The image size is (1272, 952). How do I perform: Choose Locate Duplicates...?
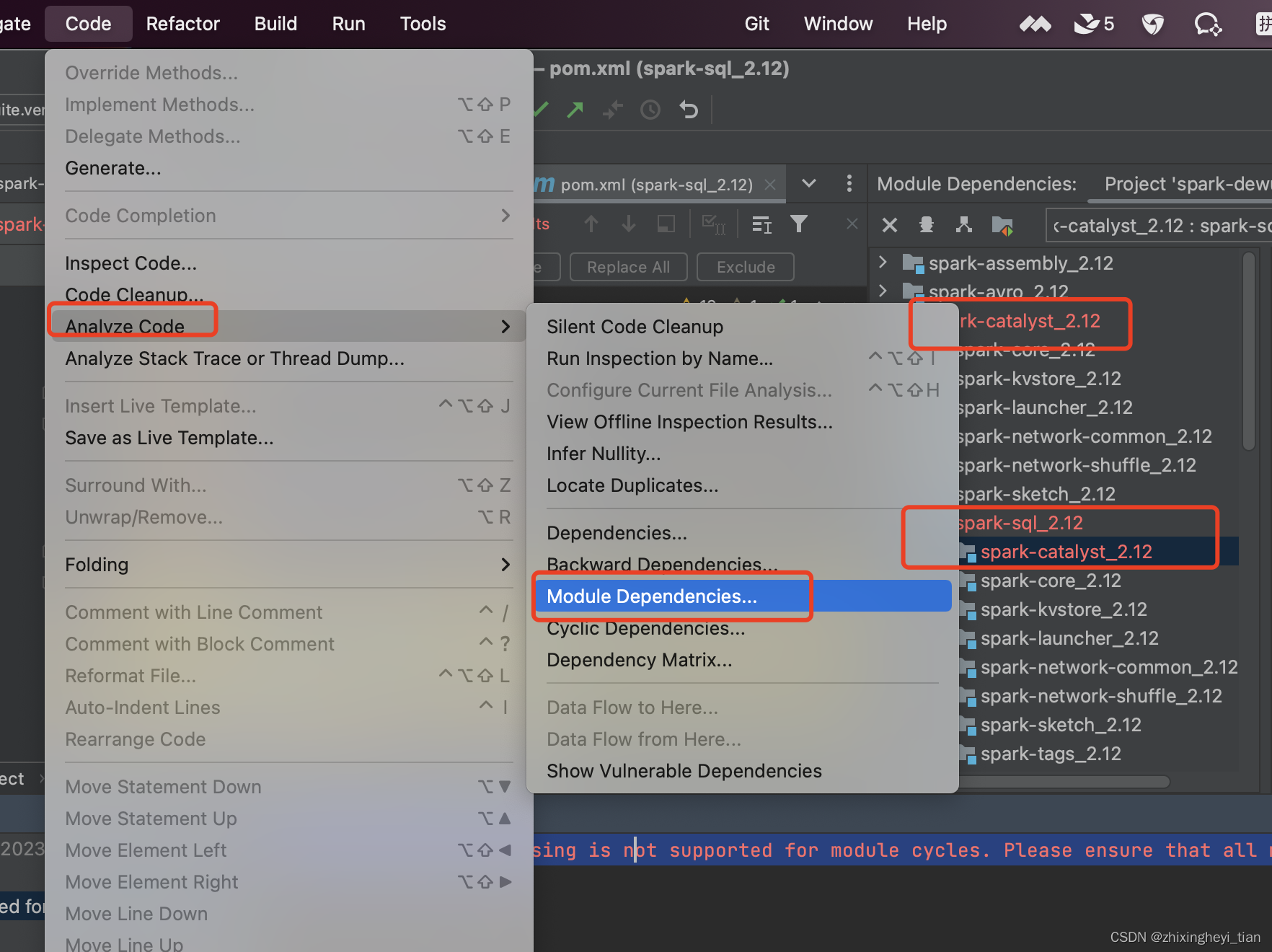pos(743,485)
